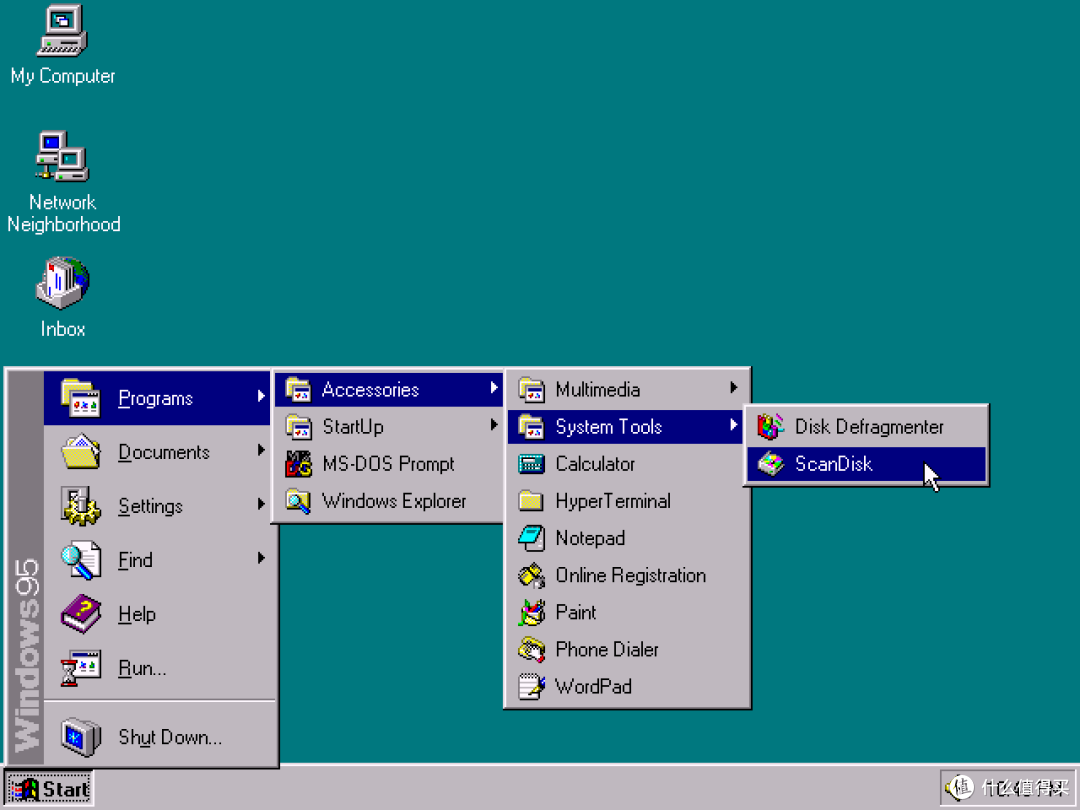The width and height of the screenshot is (1080, 810).
Task: Open the Accessories menu entry
Action: [389, 390]
